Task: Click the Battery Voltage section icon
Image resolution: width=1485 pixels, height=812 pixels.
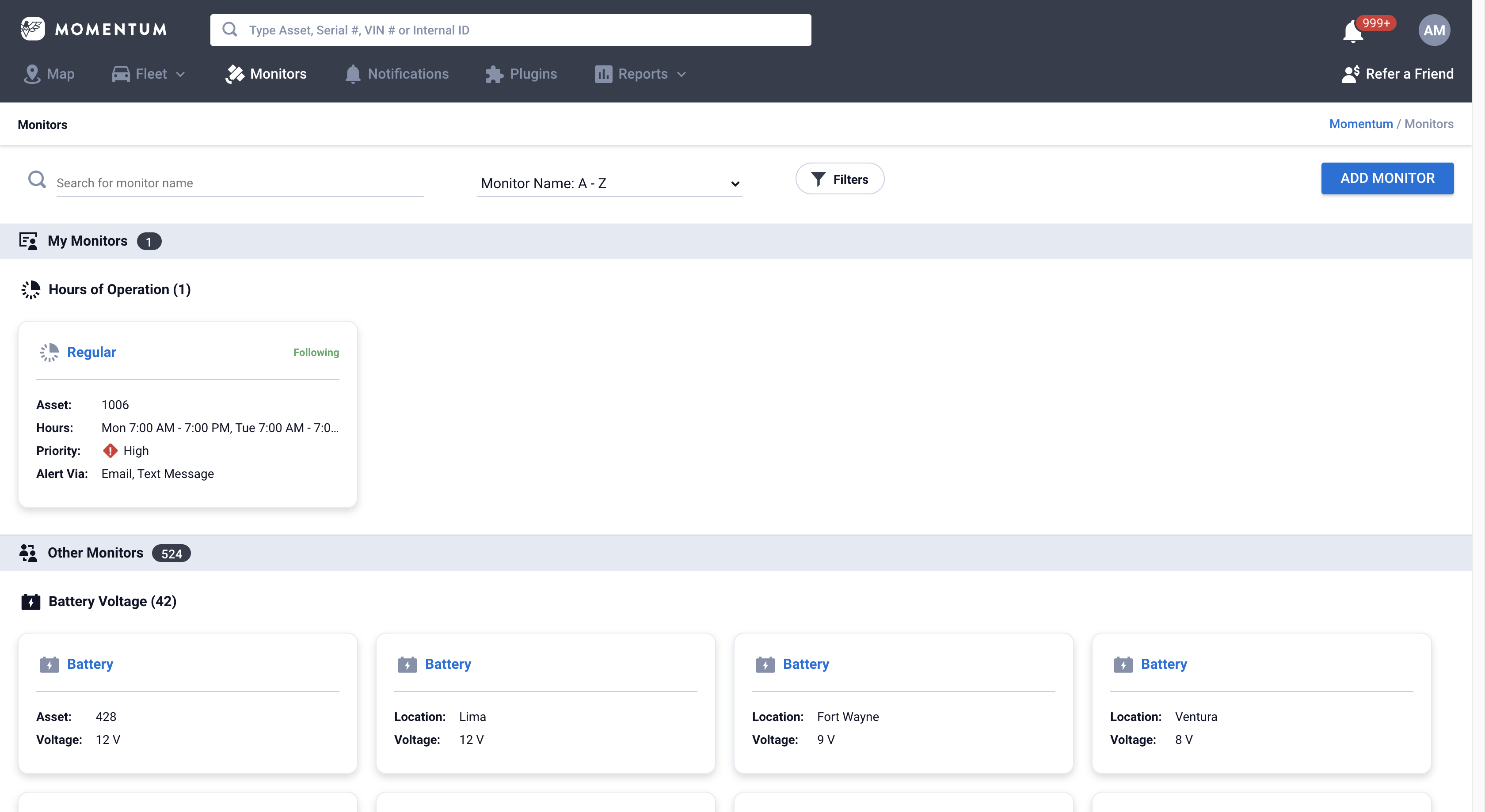Action: pyautogui.click(x=30, y=602)
